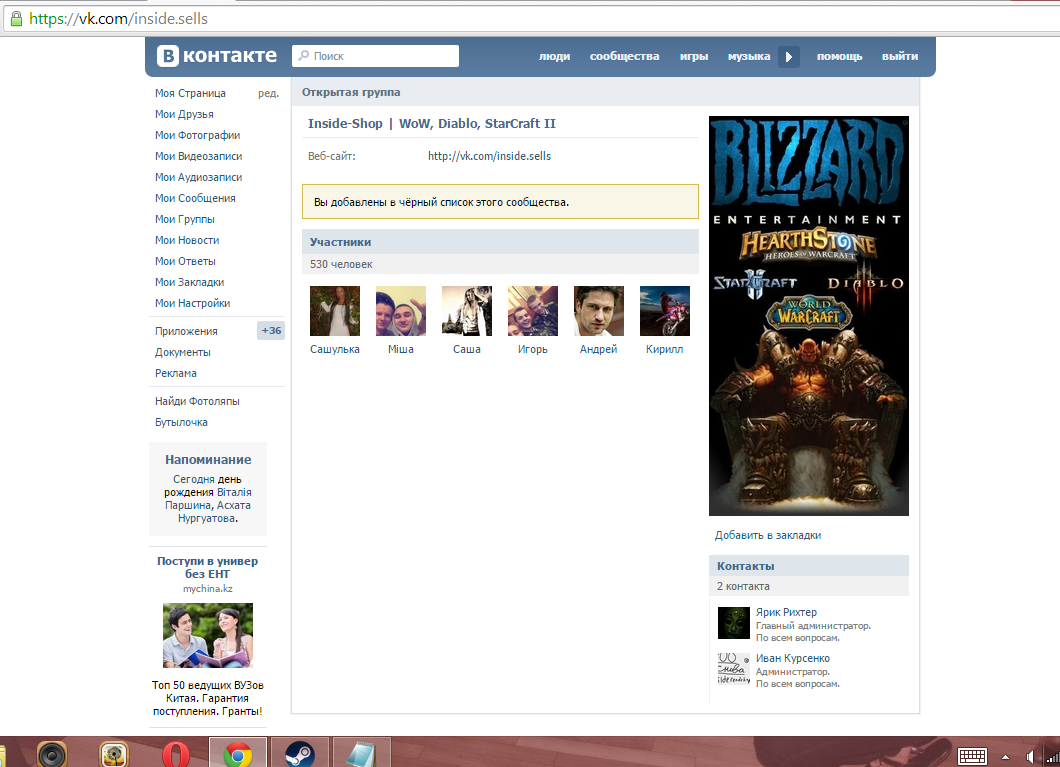This screenshot has width=1060, height=767.
Task: Open ad Поступи в универ без ЕНТ
Action: (208, 567)
